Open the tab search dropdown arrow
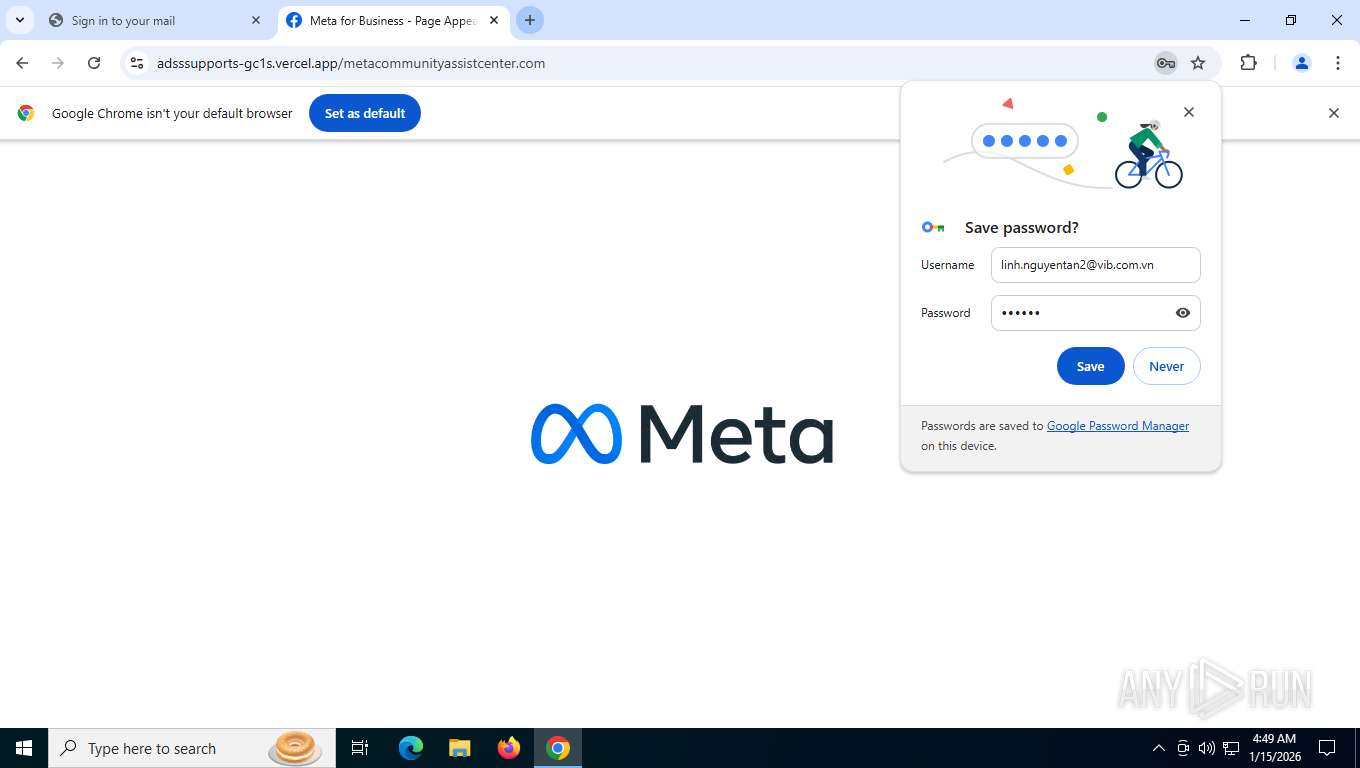 click(20, 20)
